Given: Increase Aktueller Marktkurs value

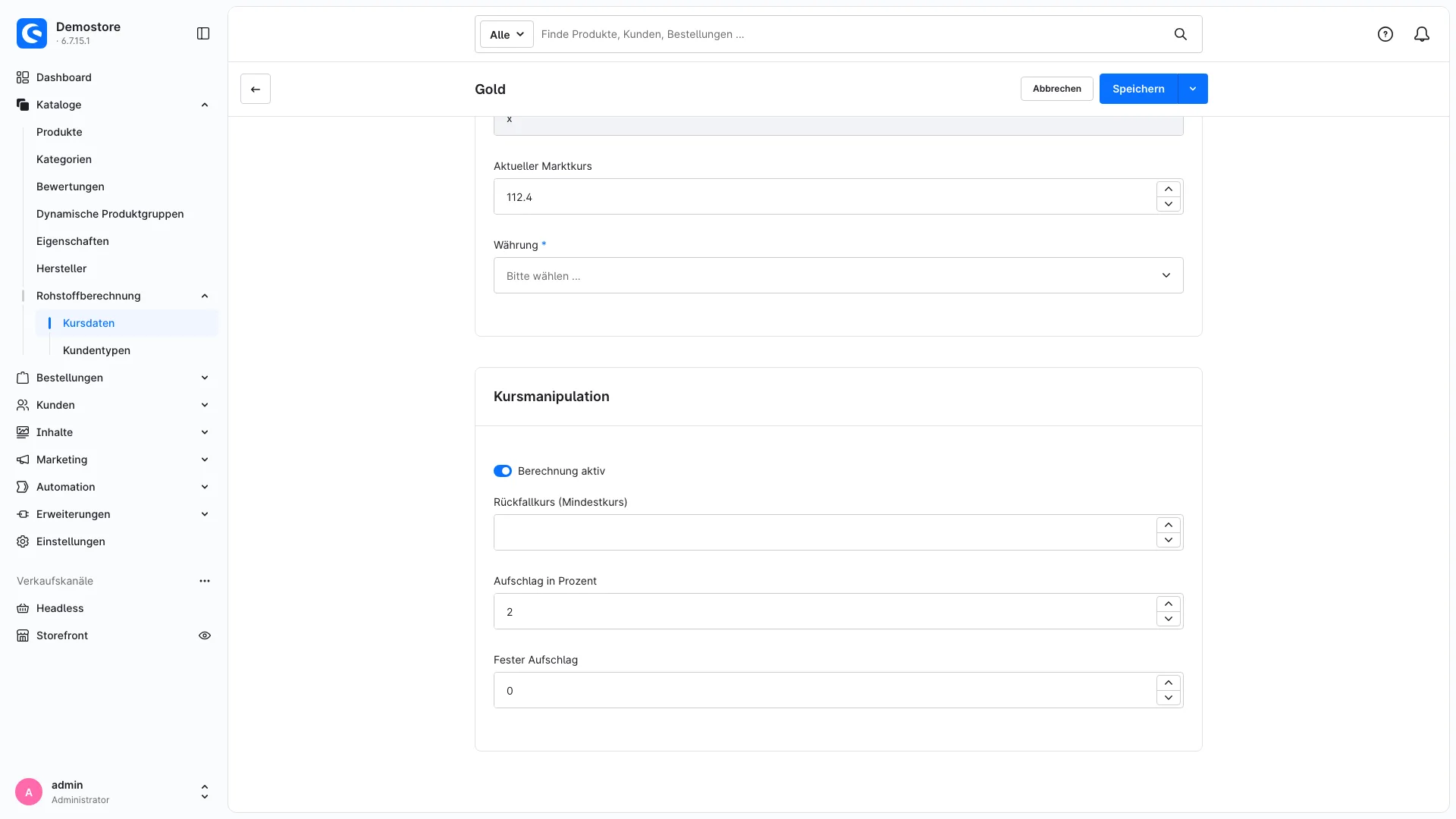Looking at the screenshot, I should (x=1169, y=189).
